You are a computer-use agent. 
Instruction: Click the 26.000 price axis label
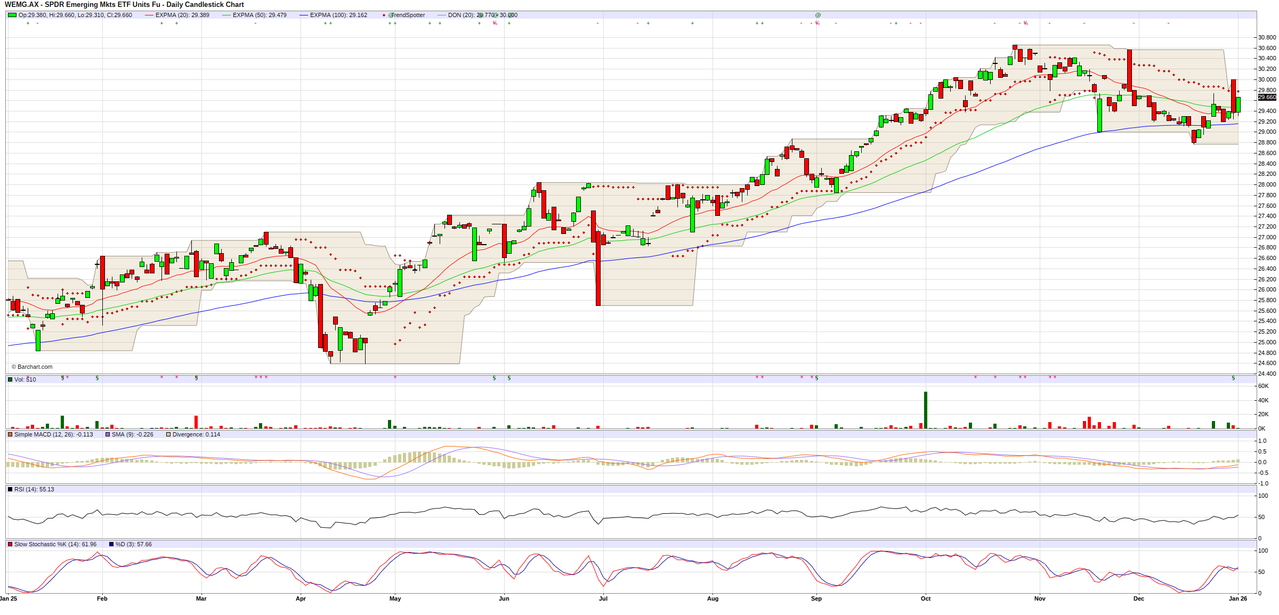pyautogui.click(x=1266, y=290)
